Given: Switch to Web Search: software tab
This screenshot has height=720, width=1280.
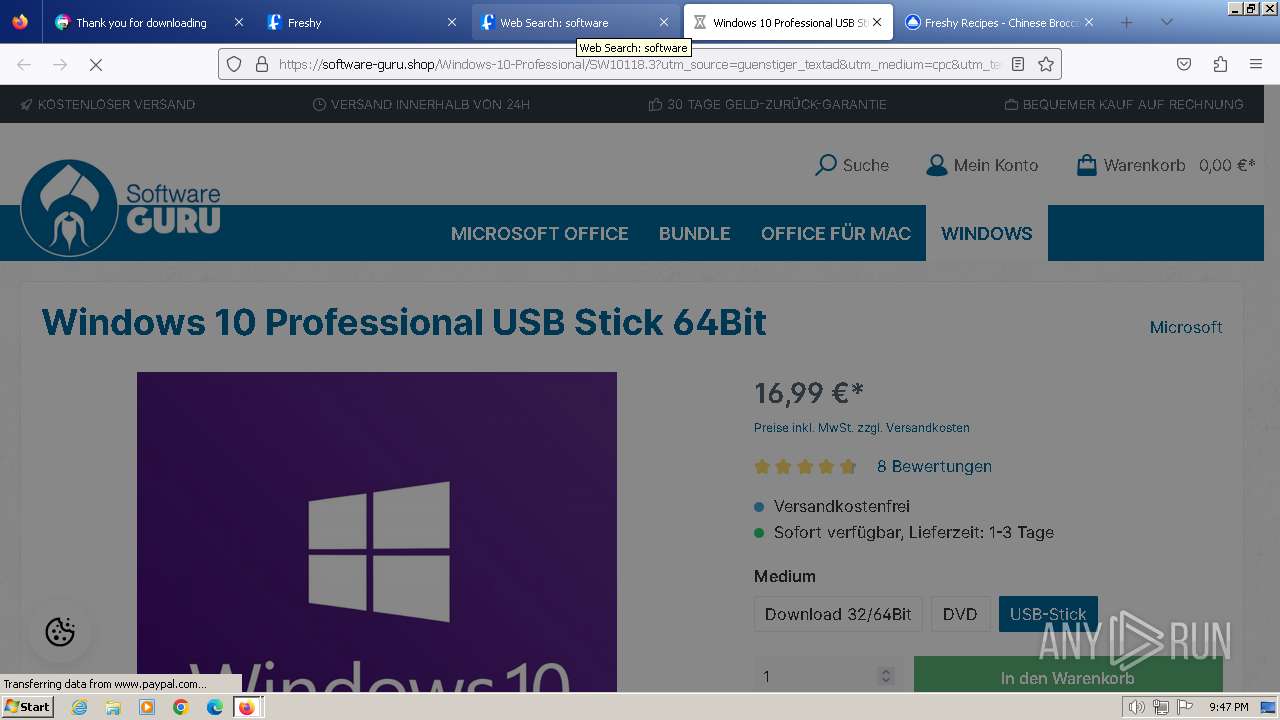Looking at the screenshot, I should pos(577,22).
